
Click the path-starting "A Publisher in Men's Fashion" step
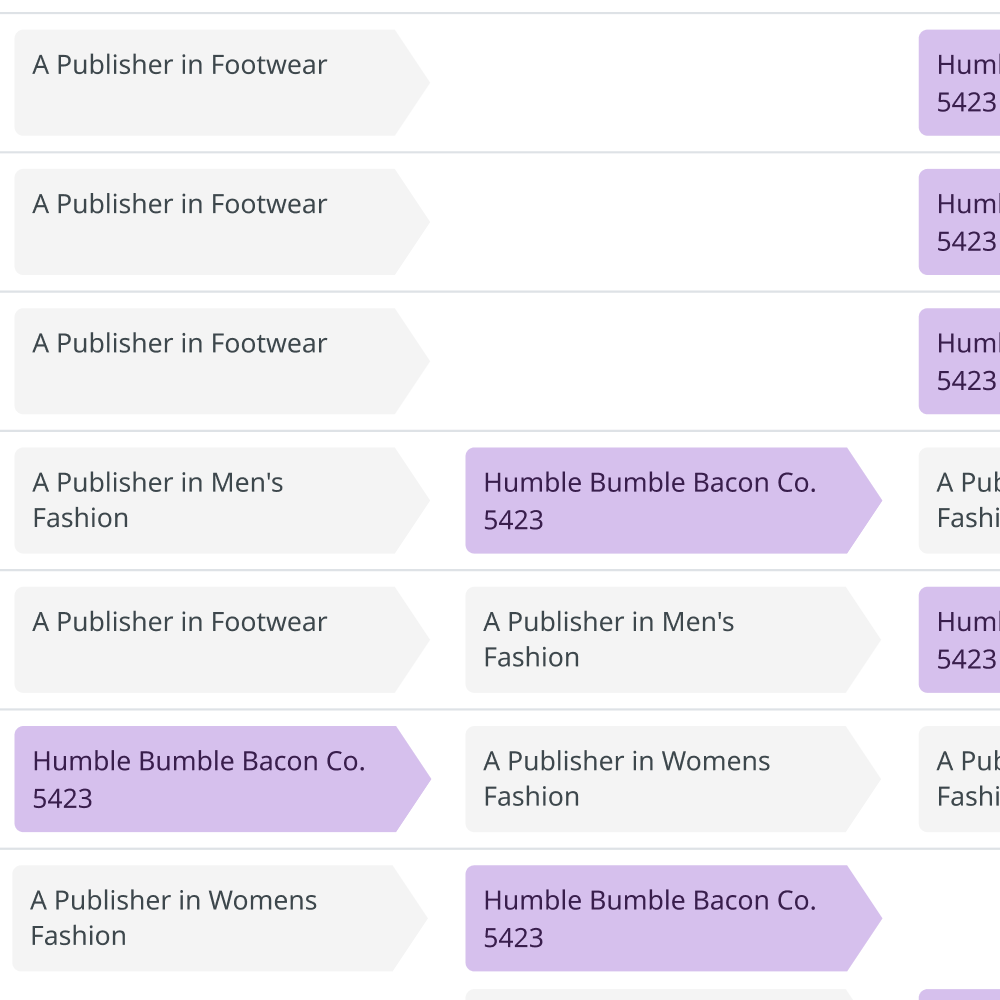click(210, 500)
